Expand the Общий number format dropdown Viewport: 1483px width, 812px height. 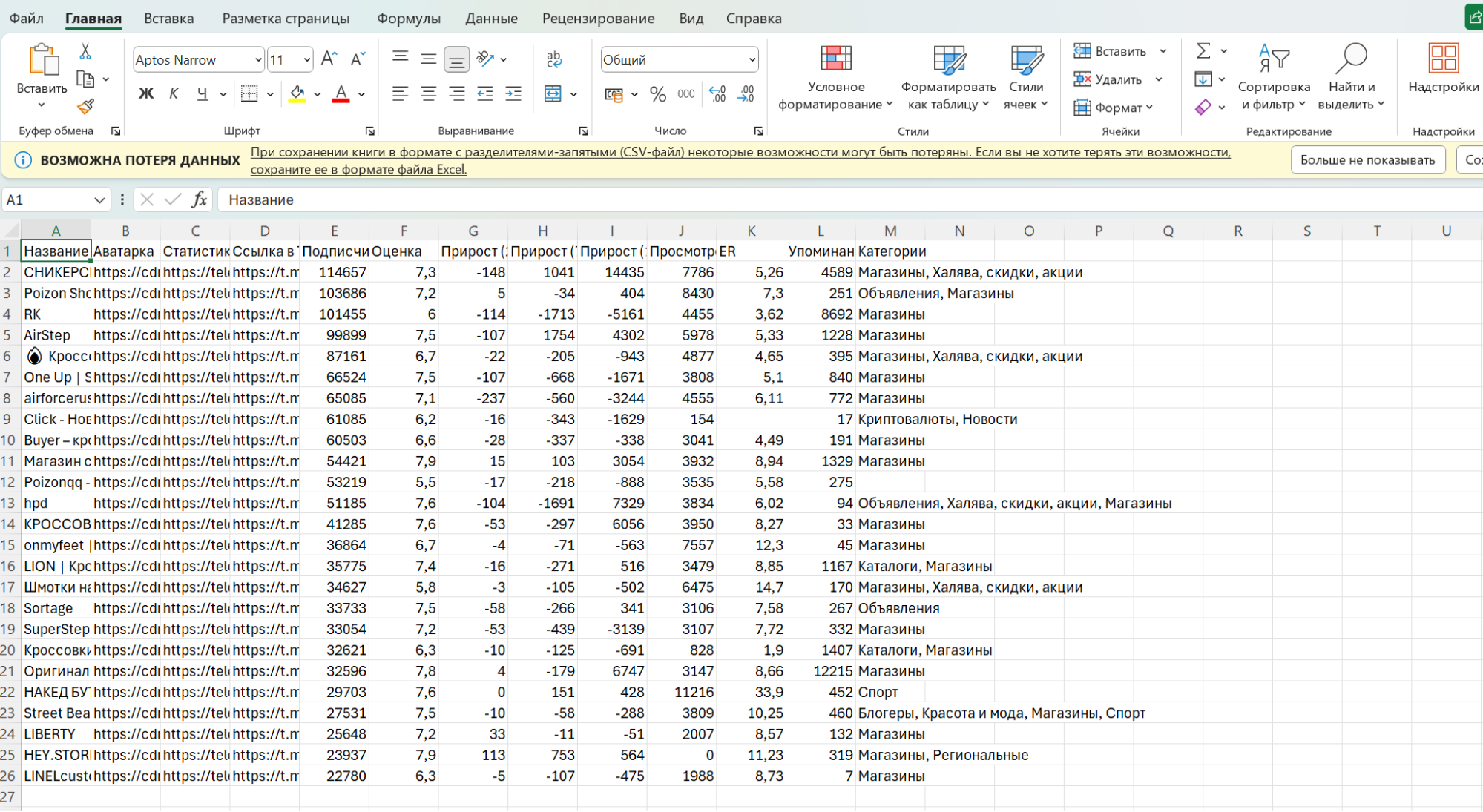pos(752,59)
